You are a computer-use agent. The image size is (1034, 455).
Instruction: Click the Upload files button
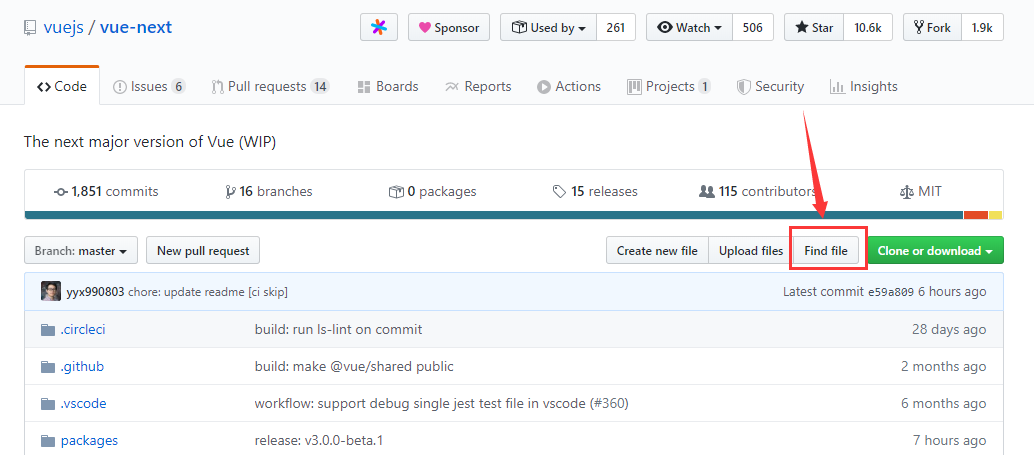pyautogui.click(x=751, y=251)
